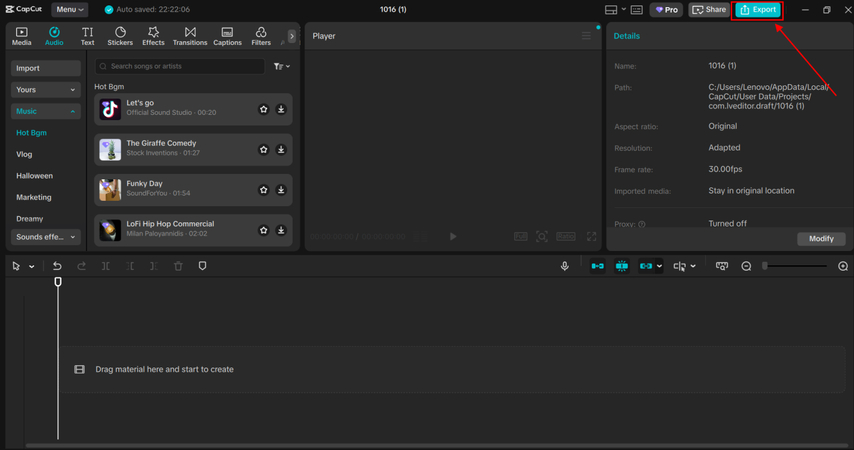Toggle main track magnet
The image size is (854, 450).
pos(597,266)
